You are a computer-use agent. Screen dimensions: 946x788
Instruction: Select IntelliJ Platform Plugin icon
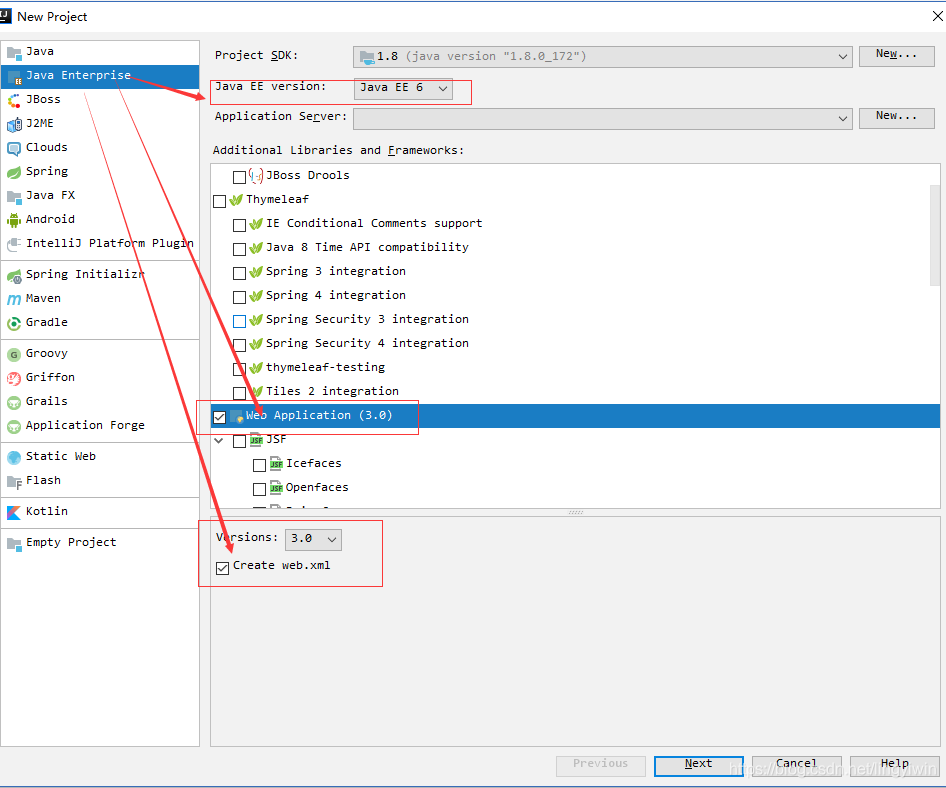(x=14, y=244)
